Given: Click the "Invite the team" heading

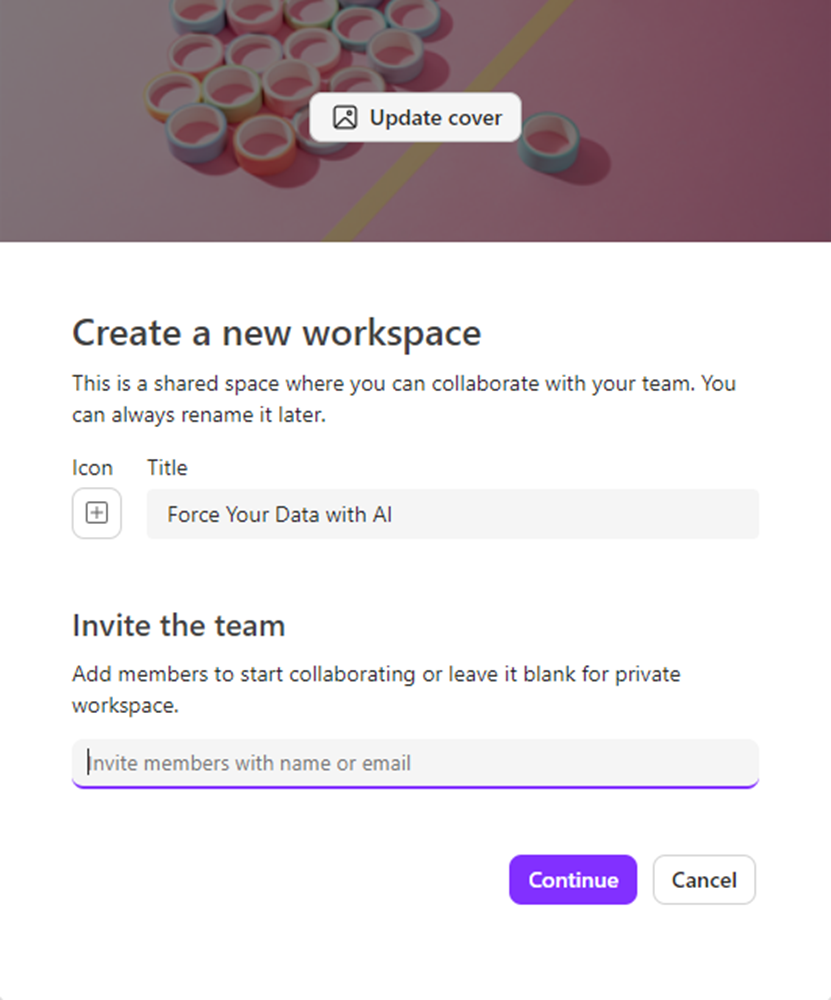Looking at the screenshot, I should click(179, 626).
